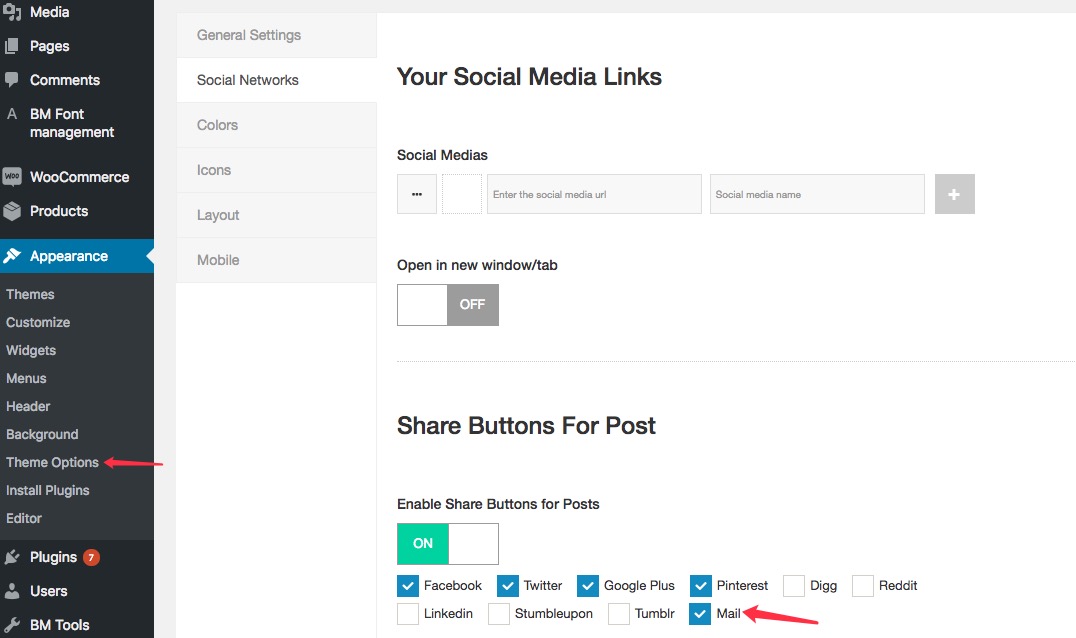This screenshot has width=1076, height=638.
Task: Switch to the Layout tab
Action: pyautogui.click(x=276, y=215)
